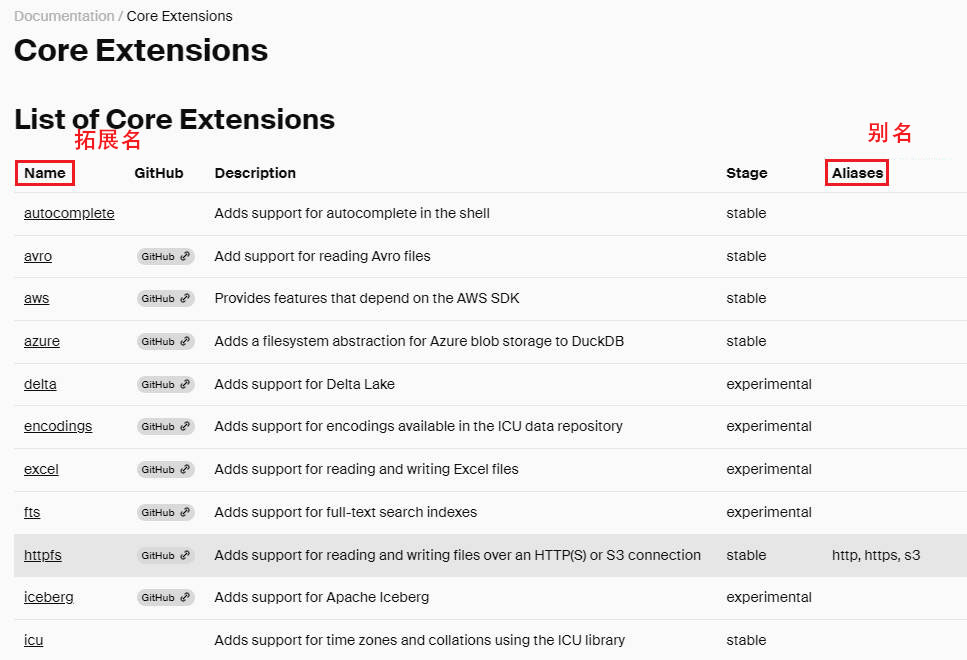Screen dimensions: 967x660
Task: Open the avro extension page
Action: pos(38,256)
